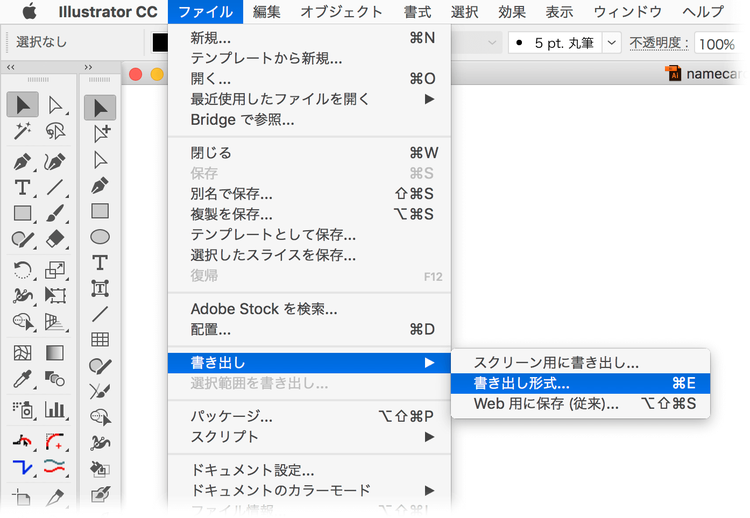Image resolution: width=750 pixels, height=518 pixels.
Task: Select the Type tool in the two-column toolbar
Action: 22,187
